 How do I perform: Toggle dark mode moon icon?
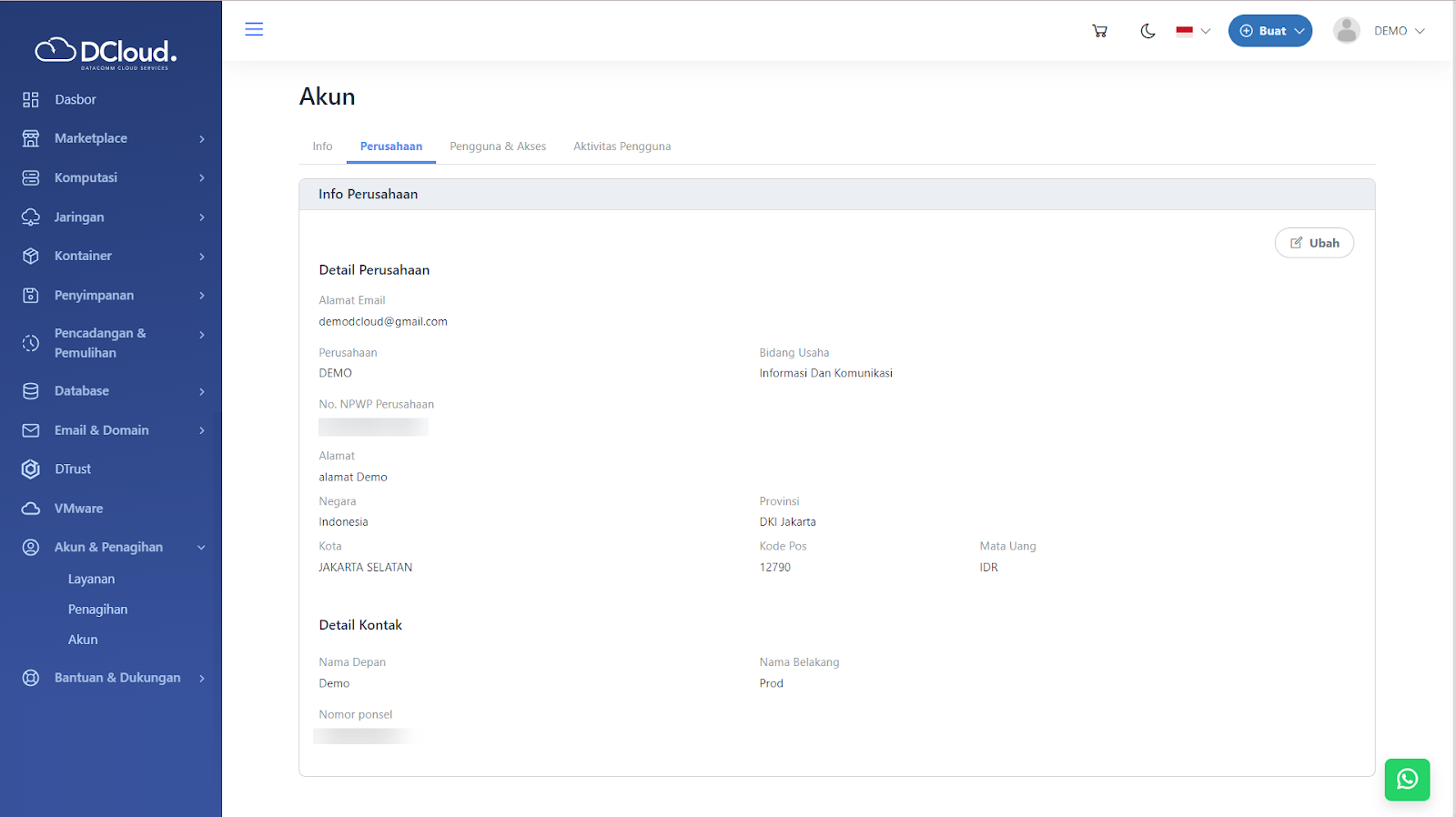coord(1148,31)
